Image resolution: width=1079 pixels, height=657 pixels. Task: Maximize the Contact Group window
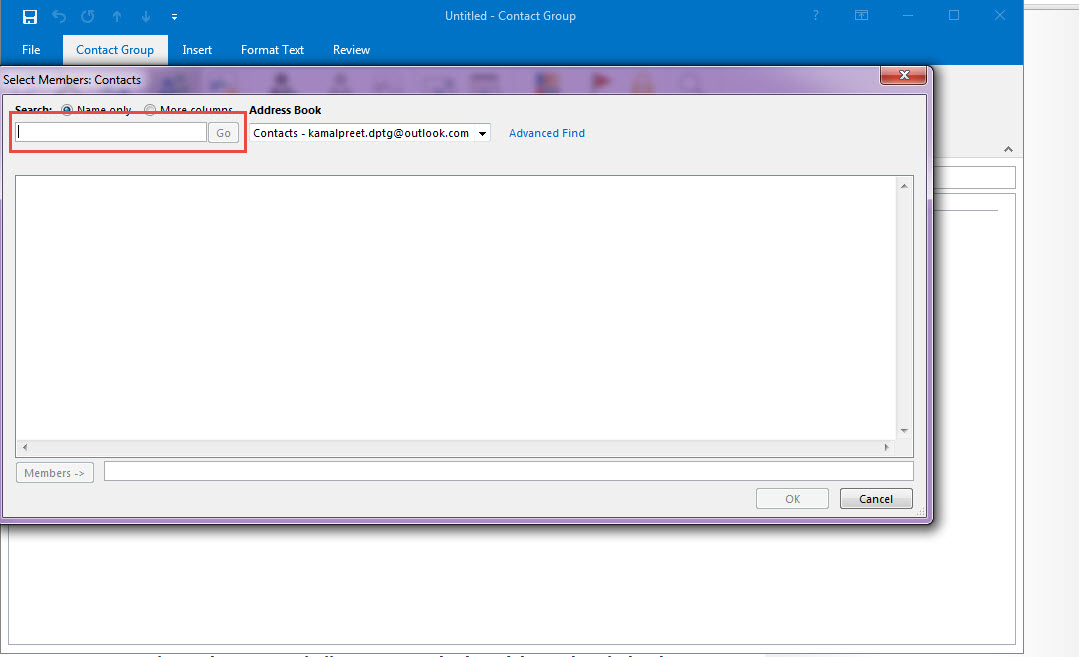pyautogui.click(x=954, y=15)
